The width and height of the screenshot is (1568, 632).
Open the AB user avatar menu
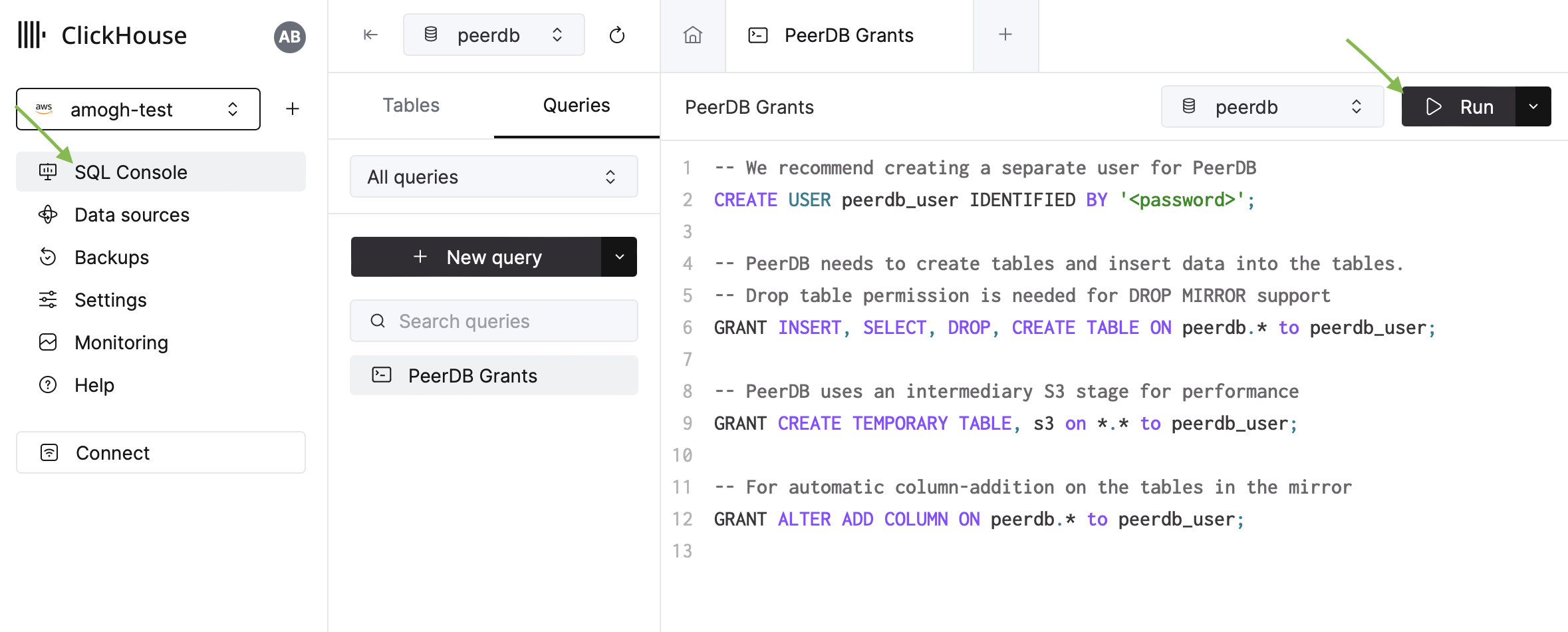pyautogui.click(x=289, y=37)
